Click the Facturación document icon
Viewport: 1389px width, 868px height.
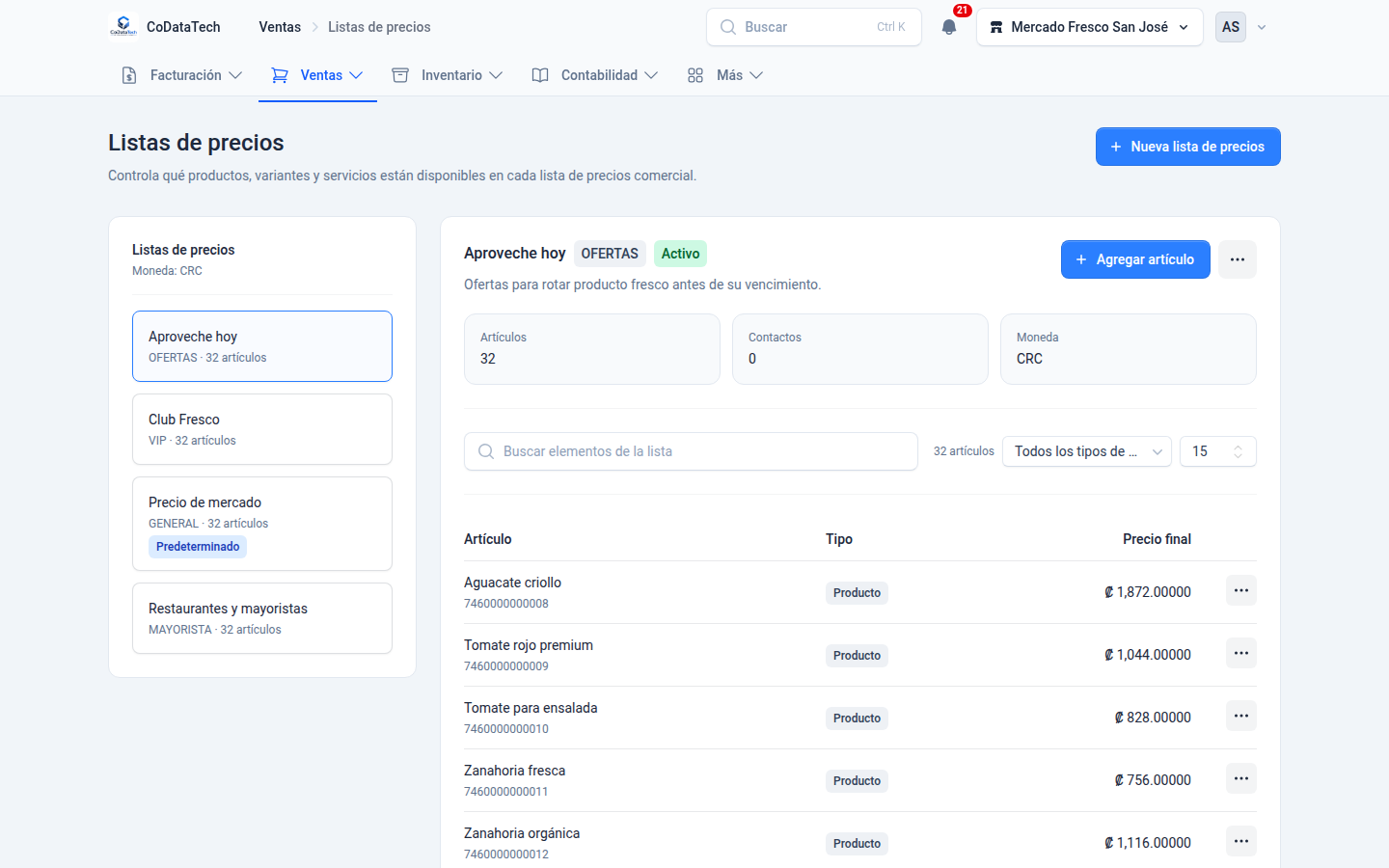(x=129, y=75)
